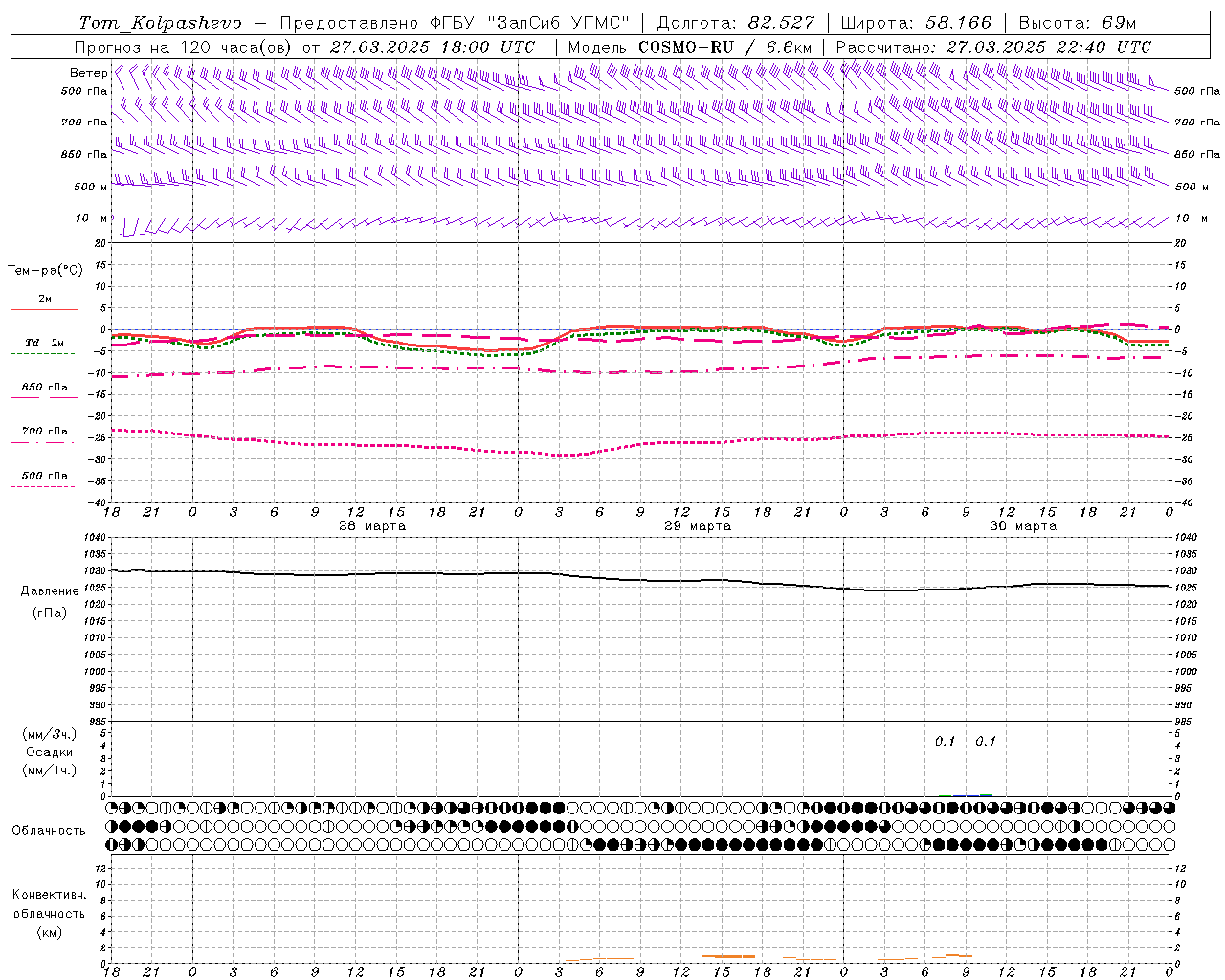
Task: Click the Ветер panel label
Action: point(88,73)
